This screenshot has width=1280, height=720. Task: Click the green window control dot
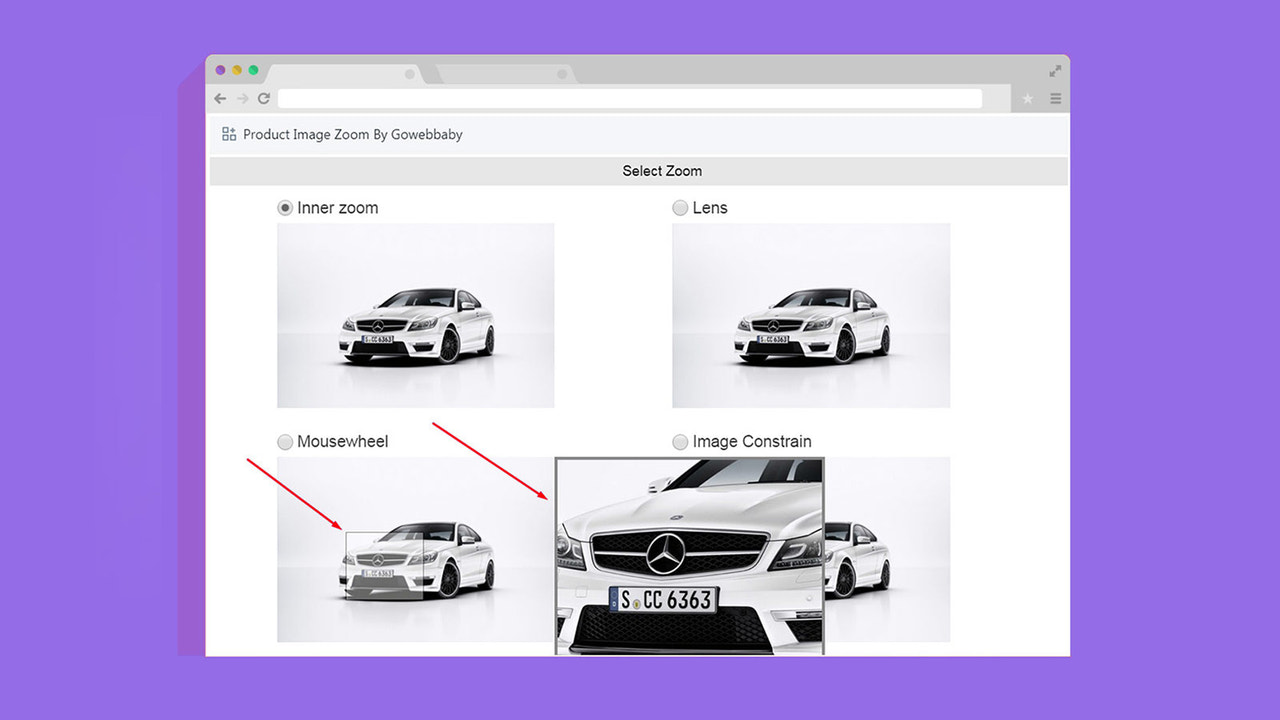pyautogui.click(x=253, y=70)
